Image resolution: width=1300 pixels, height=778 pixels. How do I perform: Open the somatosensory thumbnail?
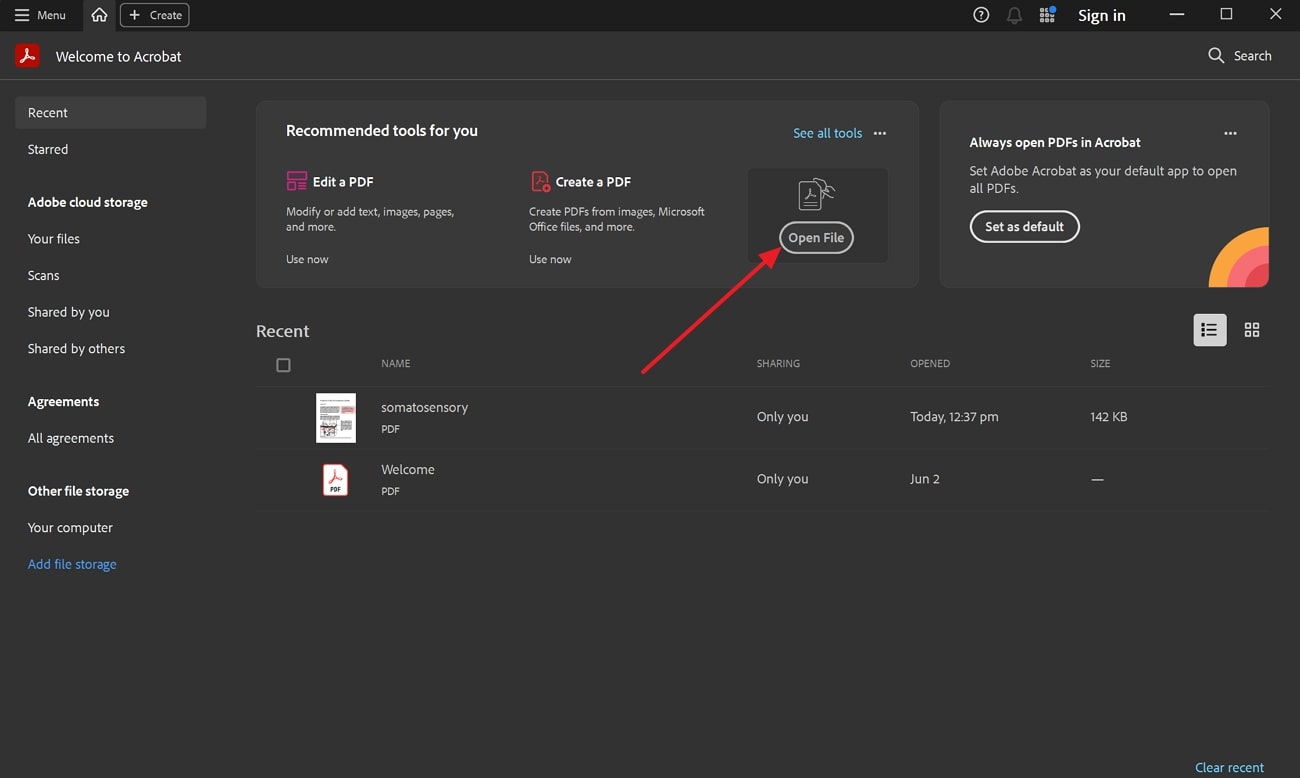[336, 417]
